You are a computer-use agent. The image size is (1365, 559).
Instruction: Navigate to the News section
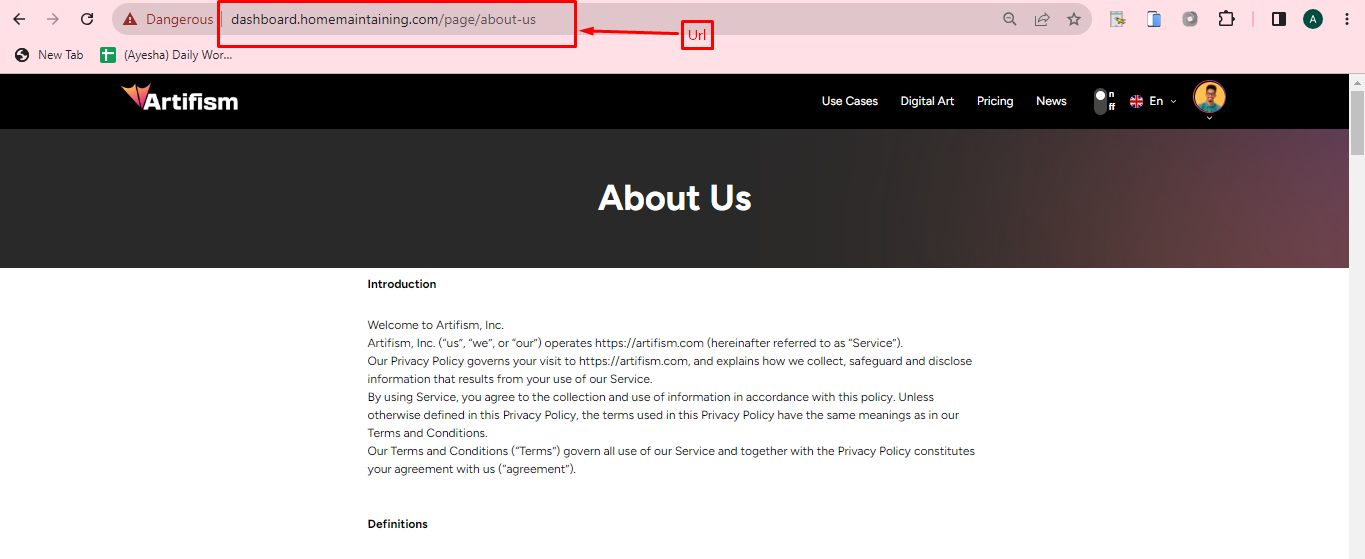coord(1051,101)
